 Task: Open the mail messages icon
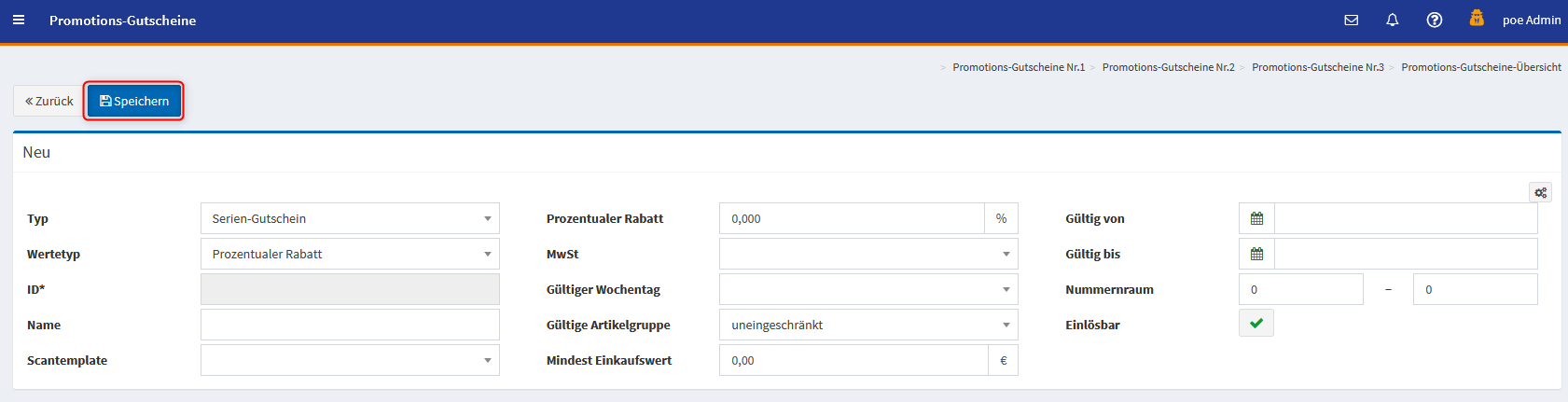(1351, 20)
